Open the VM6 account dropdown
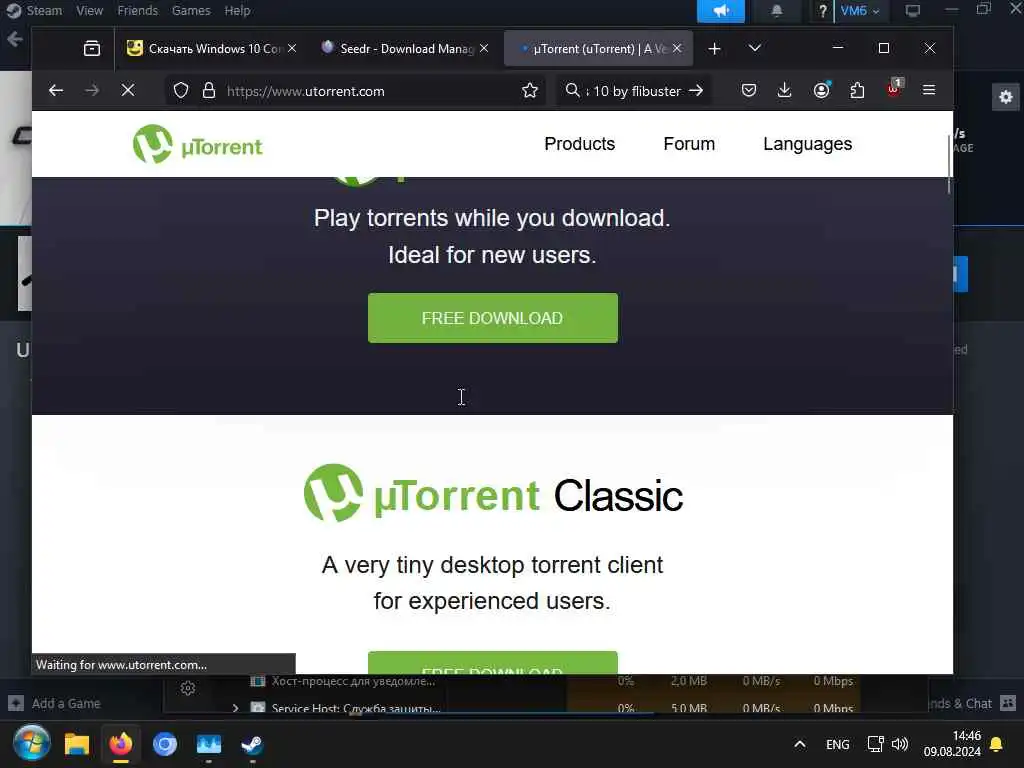This screenshot has height=768, width=1024. coord(859,11)
